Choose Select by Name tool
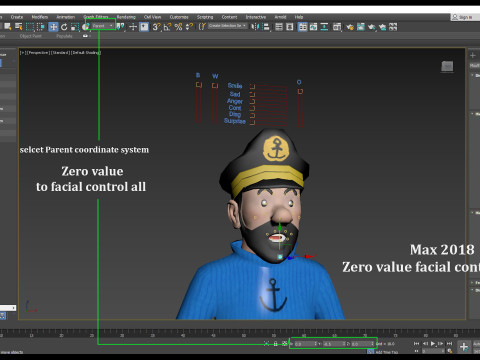 [19, 27]
